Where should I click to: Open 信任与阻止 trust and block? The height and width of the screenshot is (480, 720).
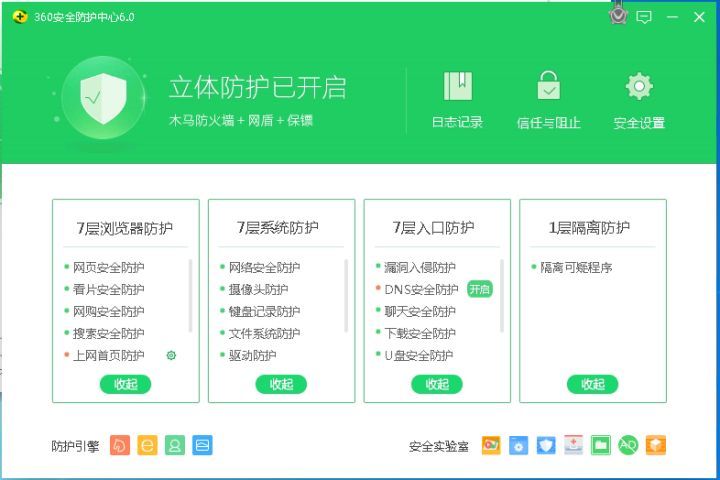coord(548,100)
